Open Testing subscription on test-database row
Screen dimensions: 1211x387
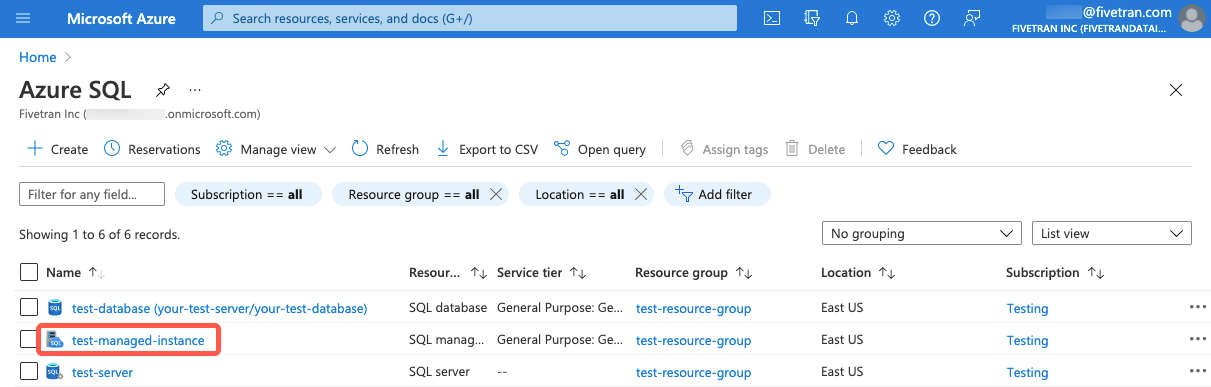pyautogui.click(x=1027, y=308)
